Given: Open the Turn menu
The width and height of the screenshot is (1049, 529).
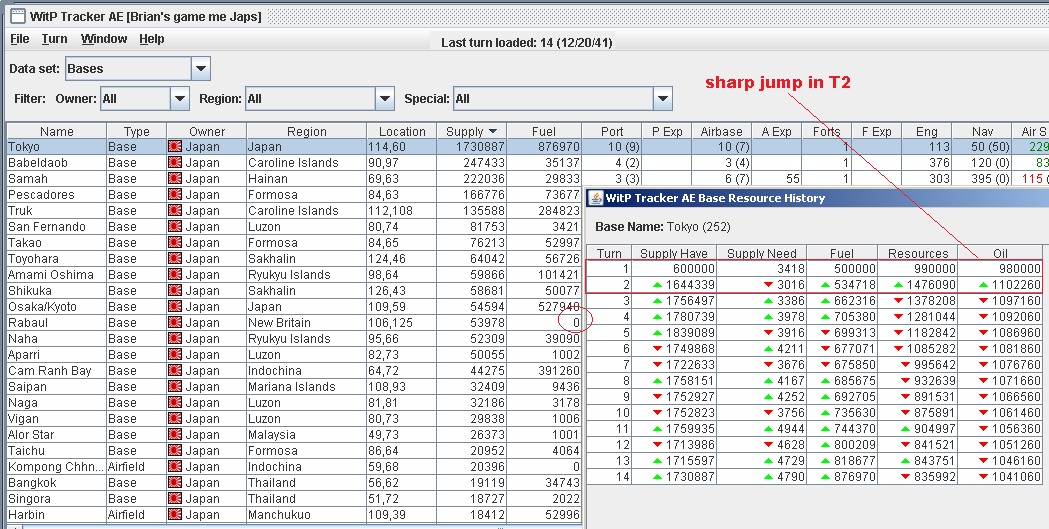Looking at the screenshot, I should (54, 39).
